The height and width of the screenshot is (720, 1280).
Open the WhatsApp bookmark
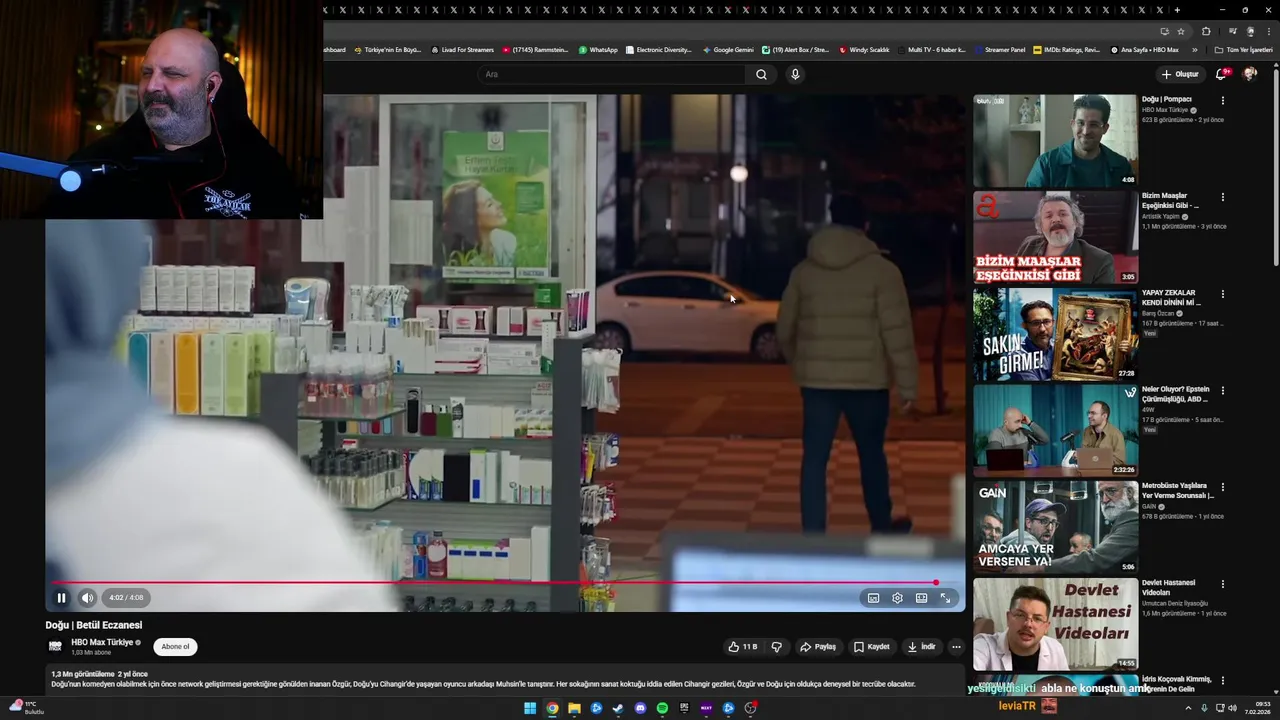tap(597, 49)
